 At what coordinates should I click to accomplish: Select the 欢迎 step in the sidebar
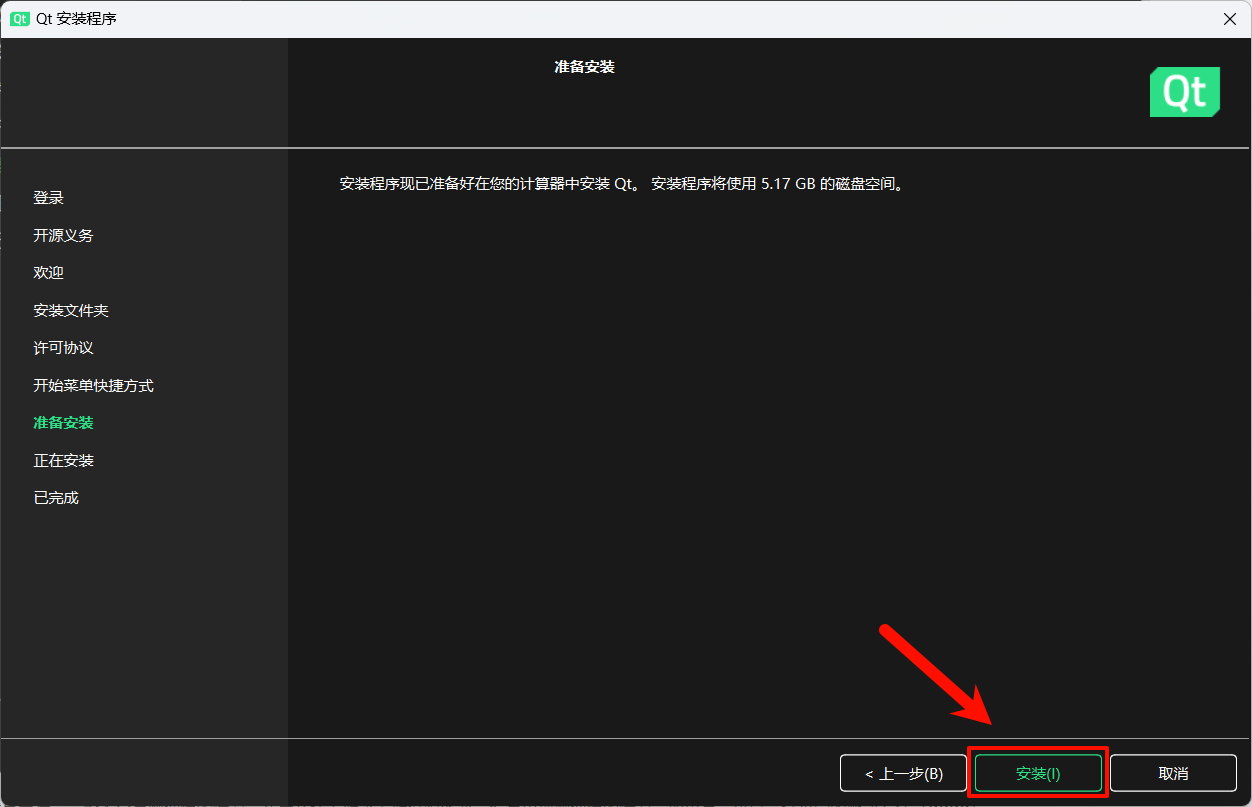pyautogui.click(x=48, y=272)
